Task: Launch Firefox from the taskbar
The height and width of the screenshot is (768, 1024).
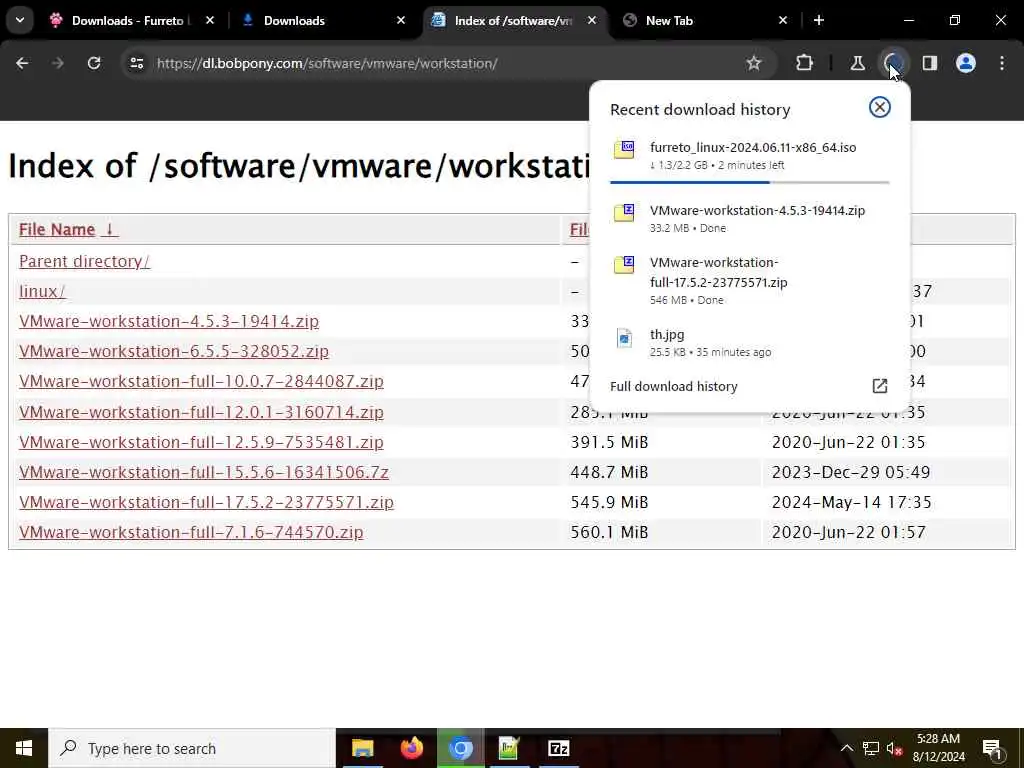Action: pyautogui.click(x=411, y=748)
